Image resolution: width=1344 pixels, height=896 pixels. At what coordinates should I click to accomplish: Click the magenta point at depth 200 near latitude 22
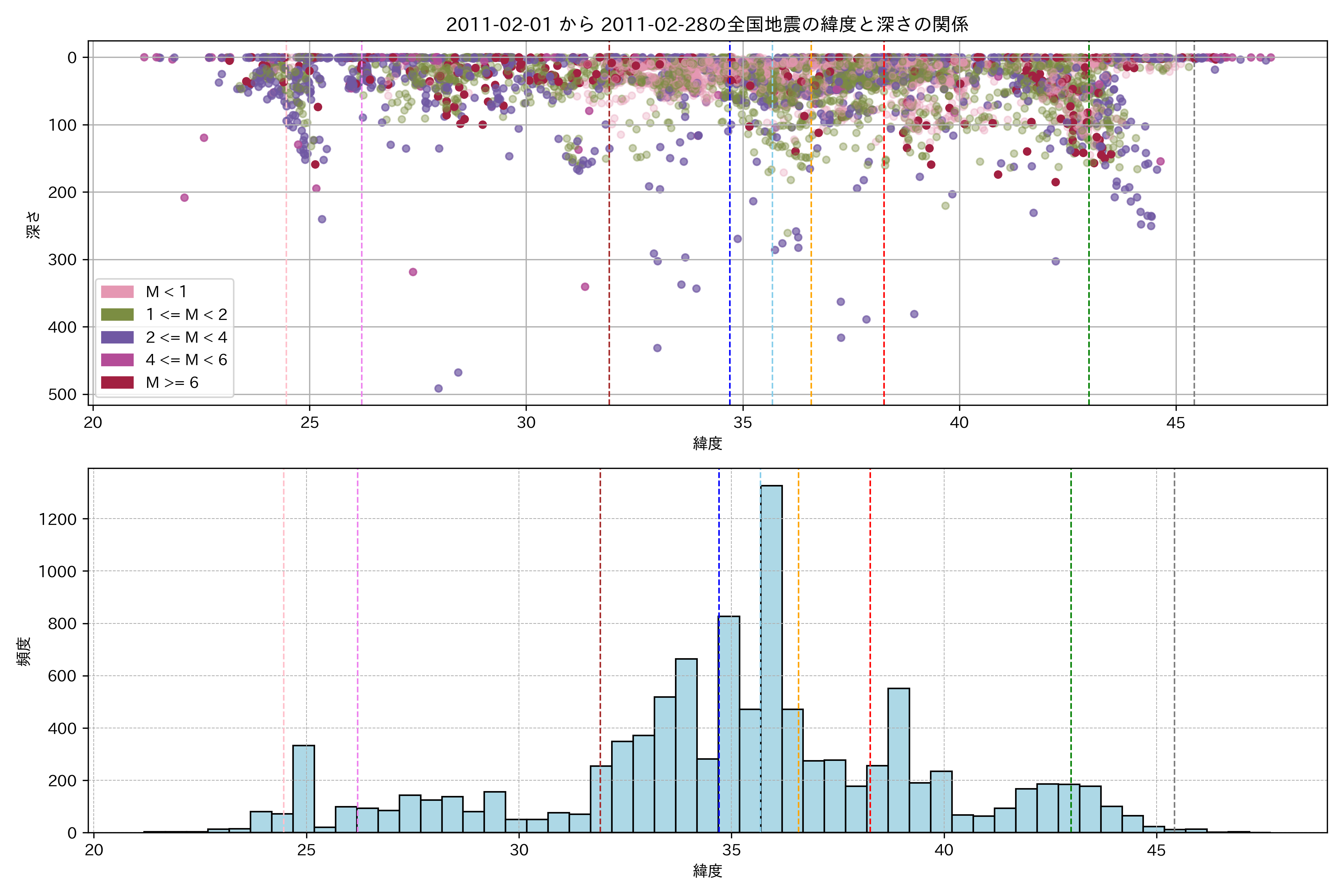184,198
